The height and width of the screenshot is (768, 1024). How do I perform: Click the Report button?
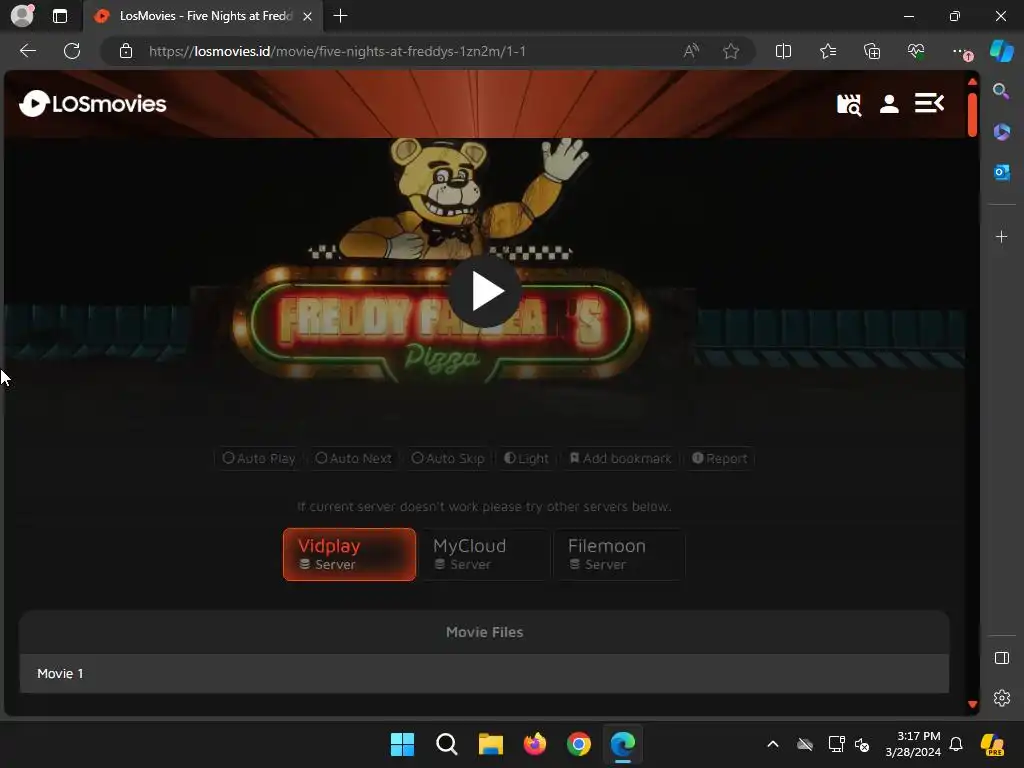(720, 458)
